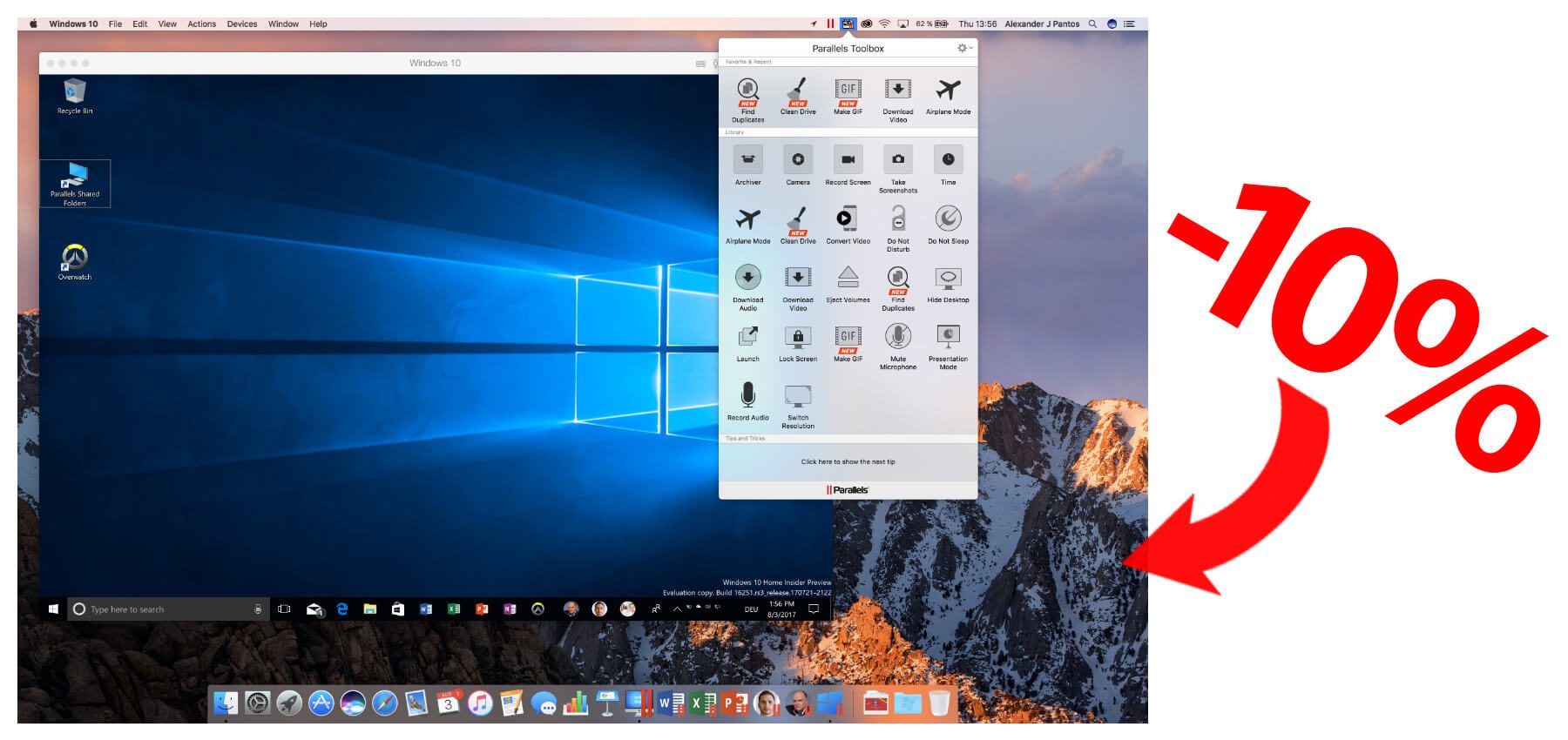The image size is (1568, 740).
Task: Enable Airplane Mode from Library section
Action: click(747, 225)
